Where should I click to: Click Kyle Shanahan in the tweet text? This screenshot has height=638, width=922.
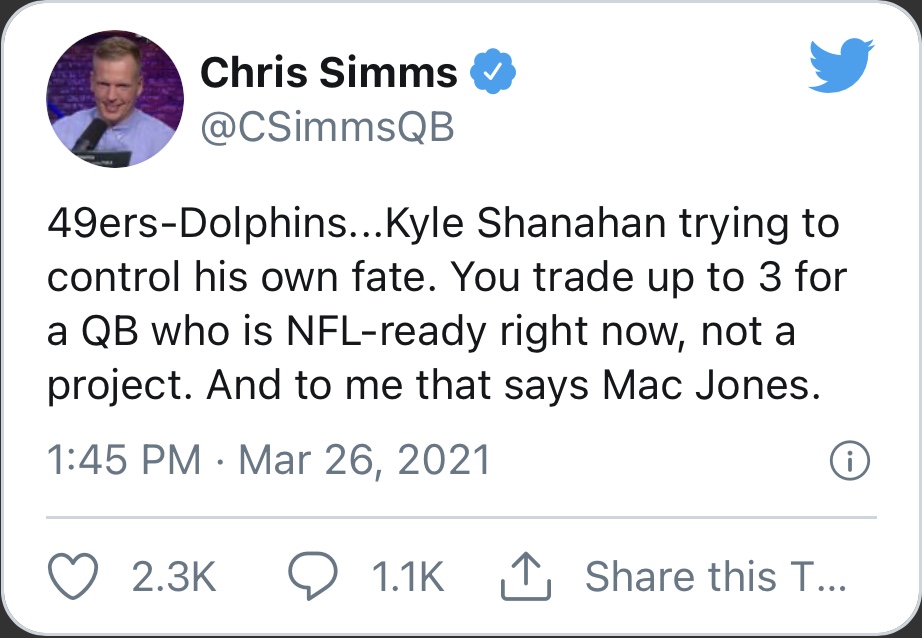pos(498,224)
